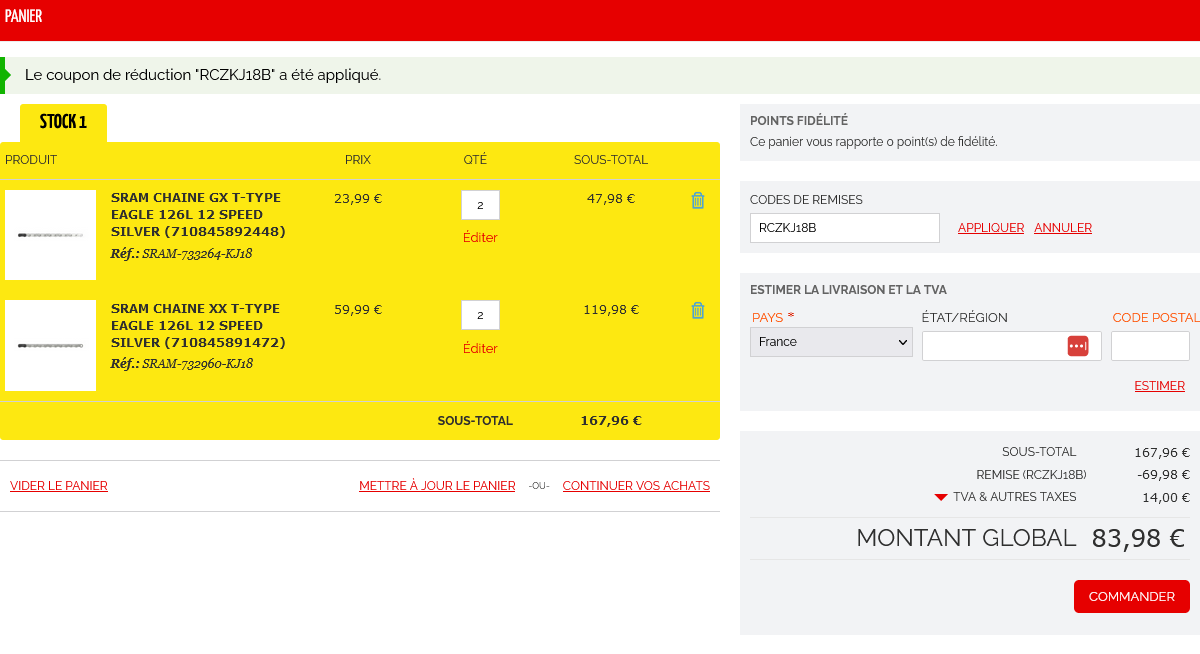
Task: Expand the TVA & autres taxes triangle
Action: [940, 497]
